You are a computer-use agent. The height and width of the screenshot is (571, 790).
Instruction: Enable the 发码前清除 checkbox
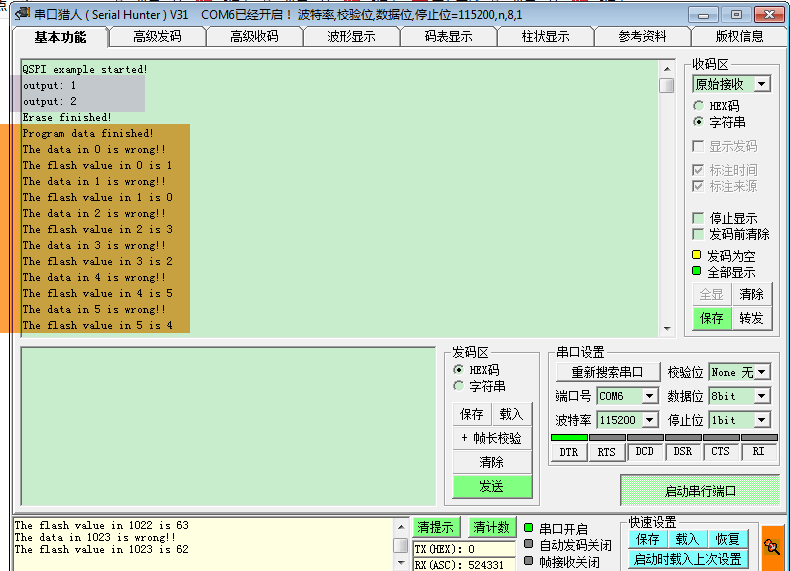pos(698,234)
